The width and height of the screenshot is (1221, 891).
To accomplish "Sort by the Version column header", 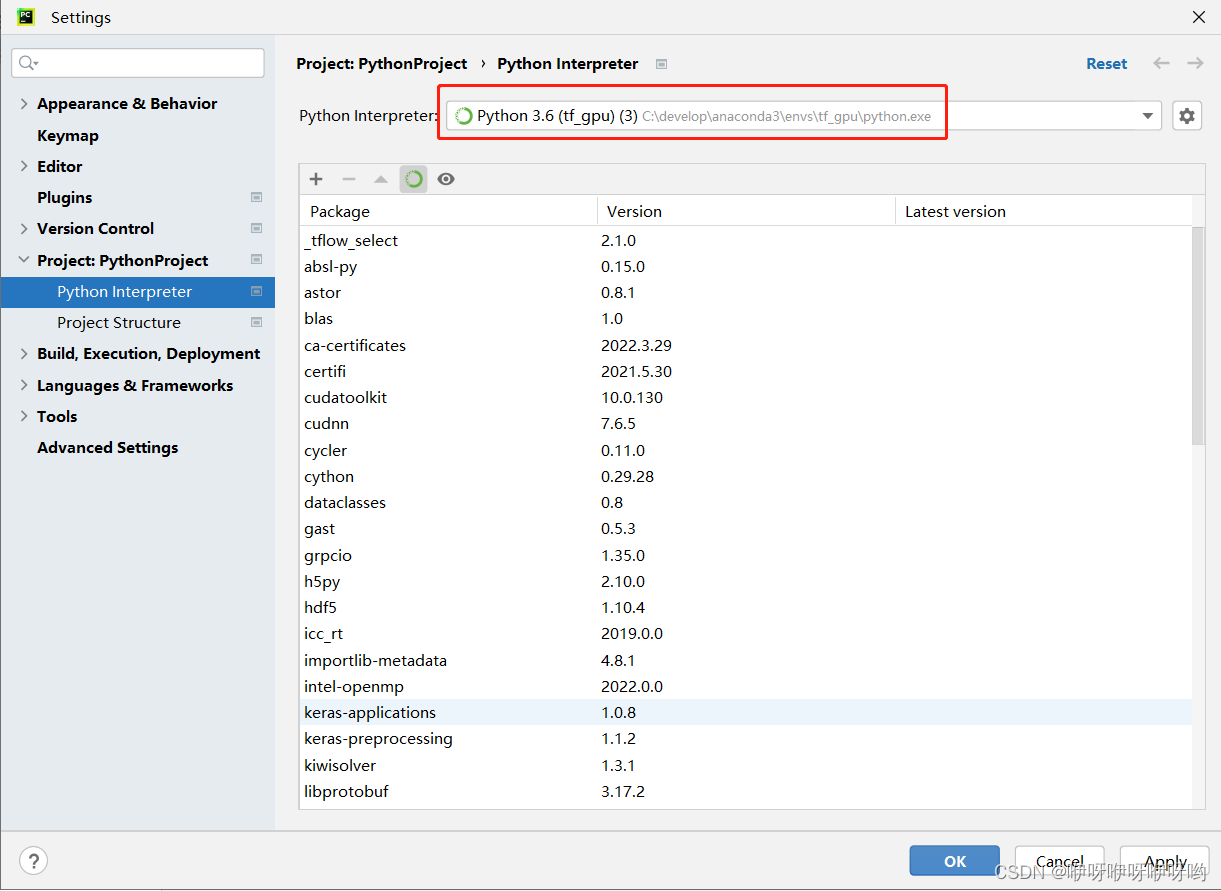I will [x=746, y=212].
